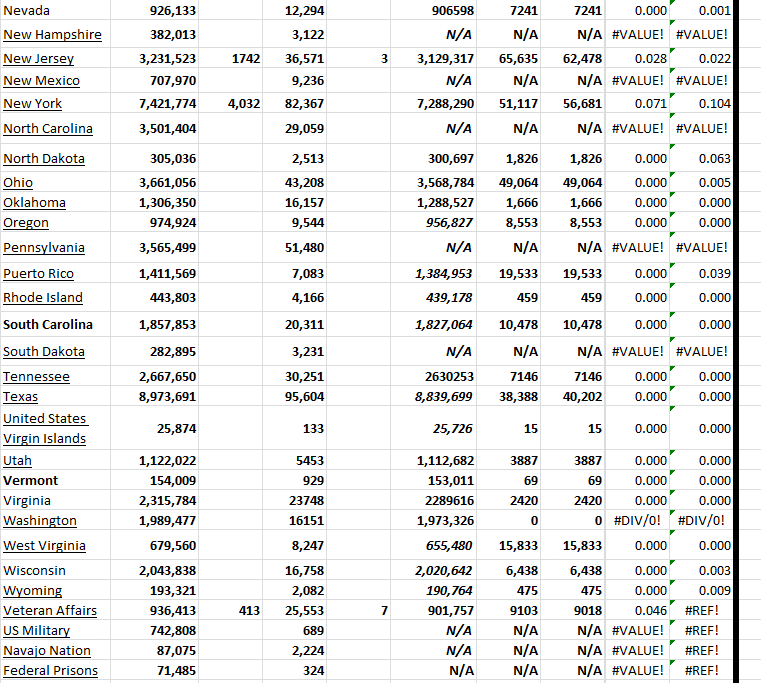The width and height of the screenshot is (761, 683).
Task: Select #REF! cell in Veteran Affairs row
Action: [x=701, y=611]
